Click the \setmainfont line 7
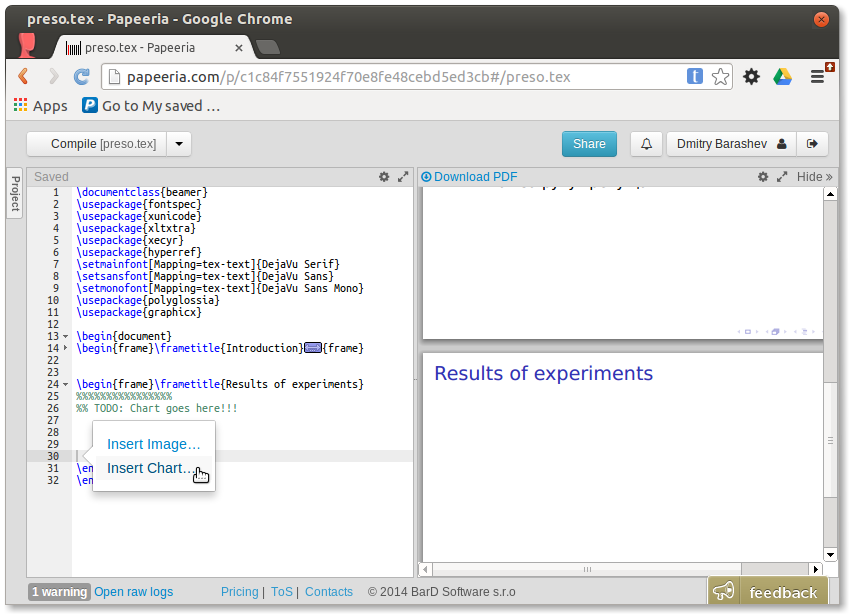This screenshot has height=614, width=849. pos(208,264)
